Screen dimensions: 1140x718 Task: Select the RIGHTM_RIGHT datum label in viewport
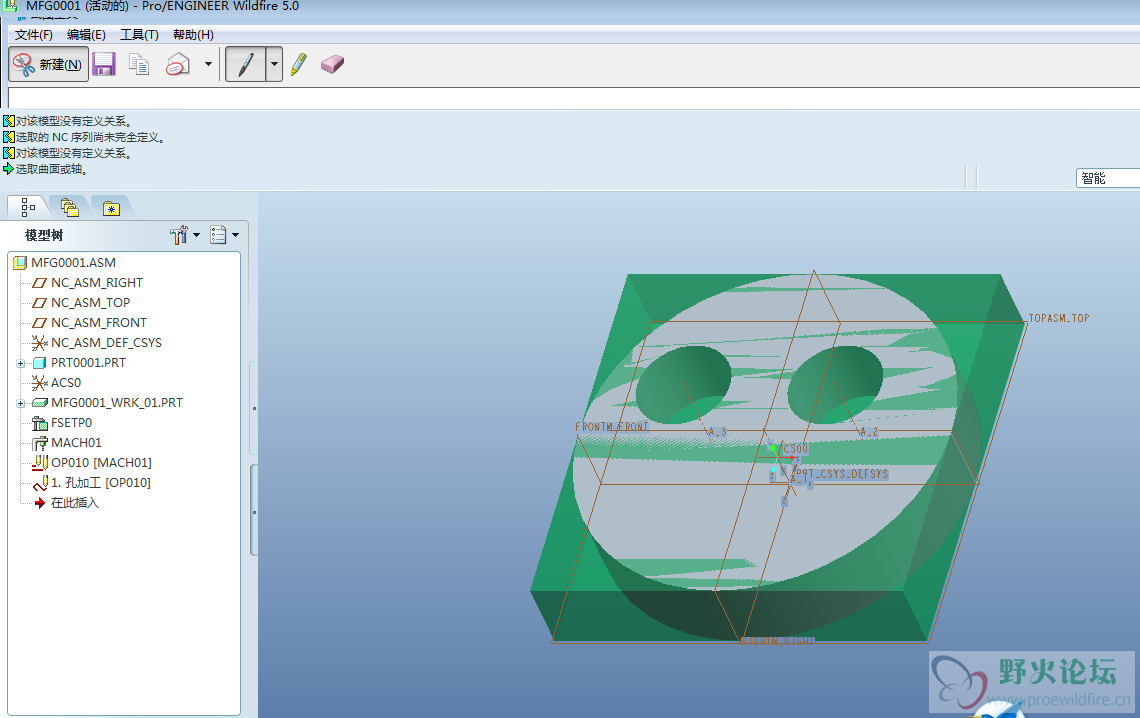coord(776,641)
